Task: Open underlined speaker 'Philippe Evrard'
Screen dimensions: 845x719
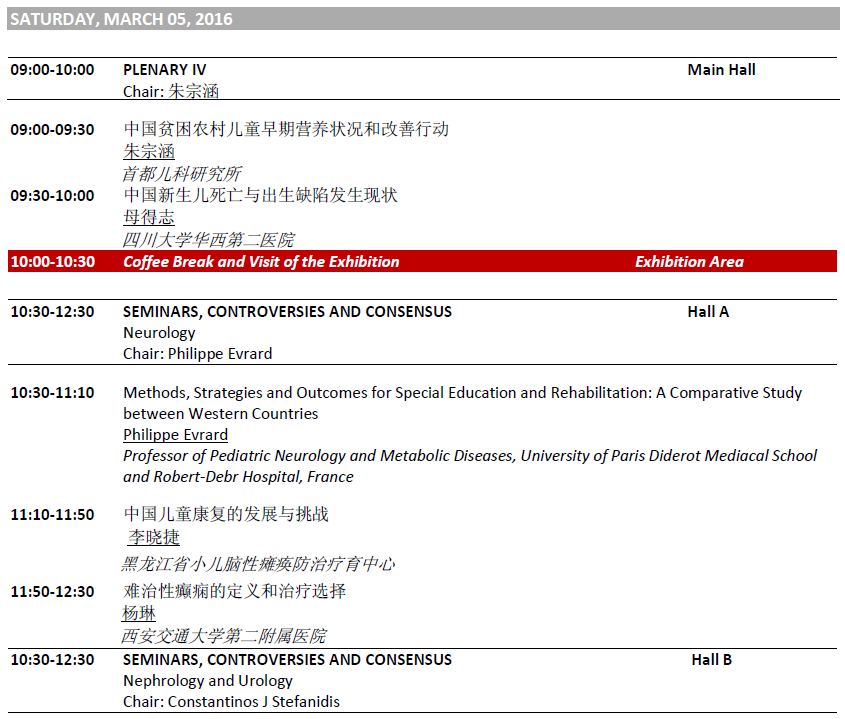Action: pyautogui.click(x=176, y=435)
